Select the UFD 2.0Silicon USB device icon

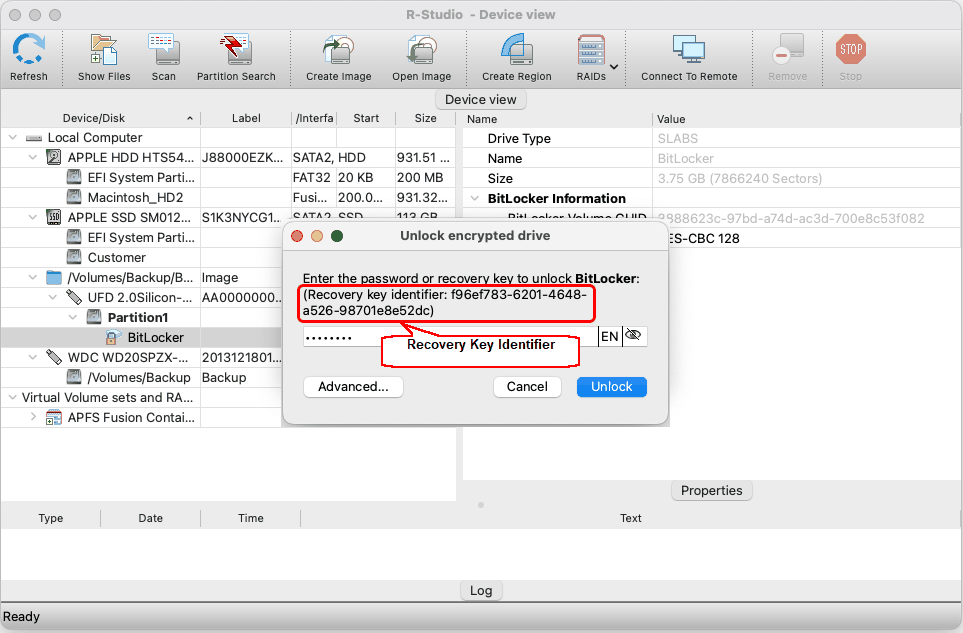(x=74, y=297)
